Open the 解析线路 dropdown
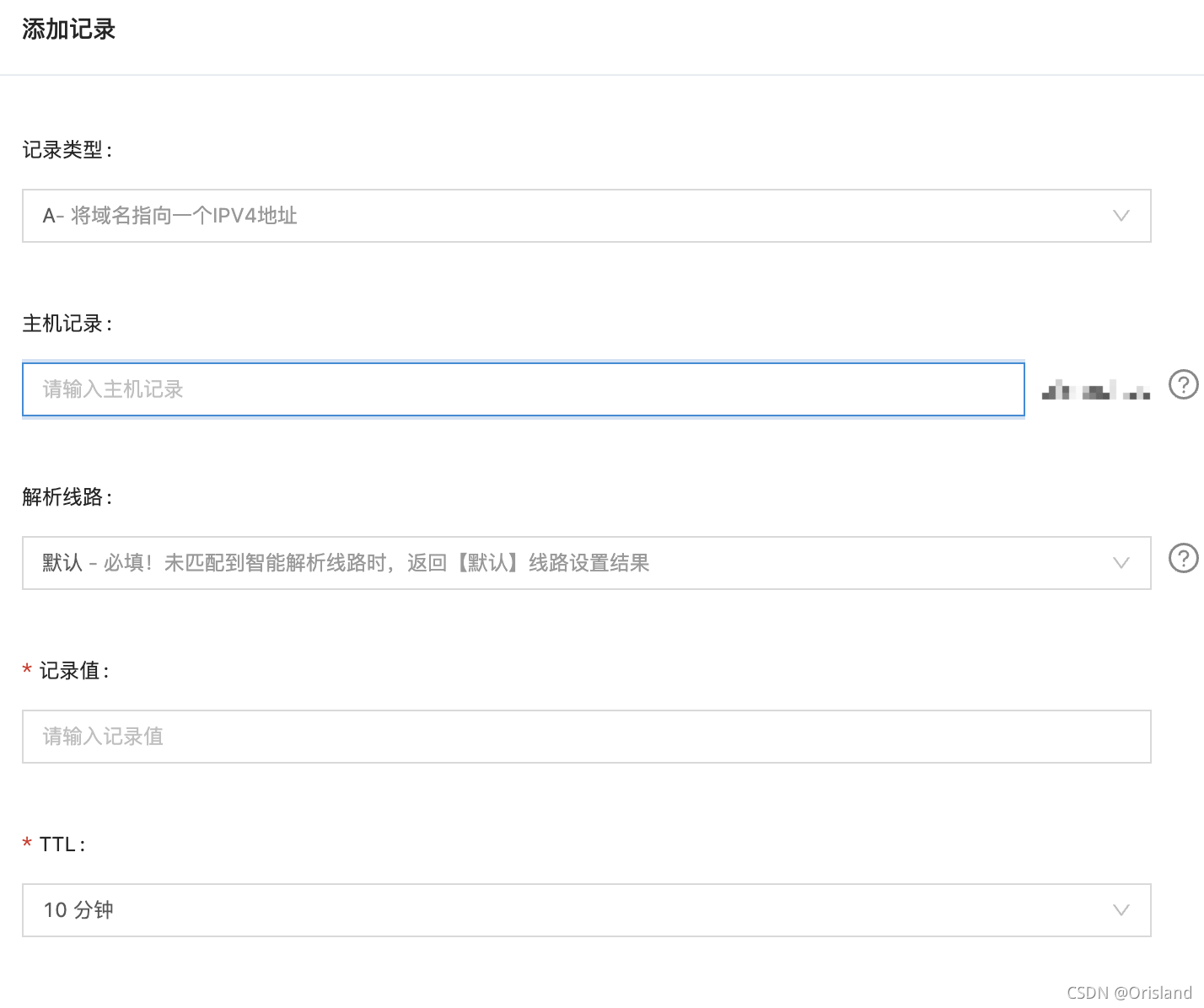 (586, 563)
